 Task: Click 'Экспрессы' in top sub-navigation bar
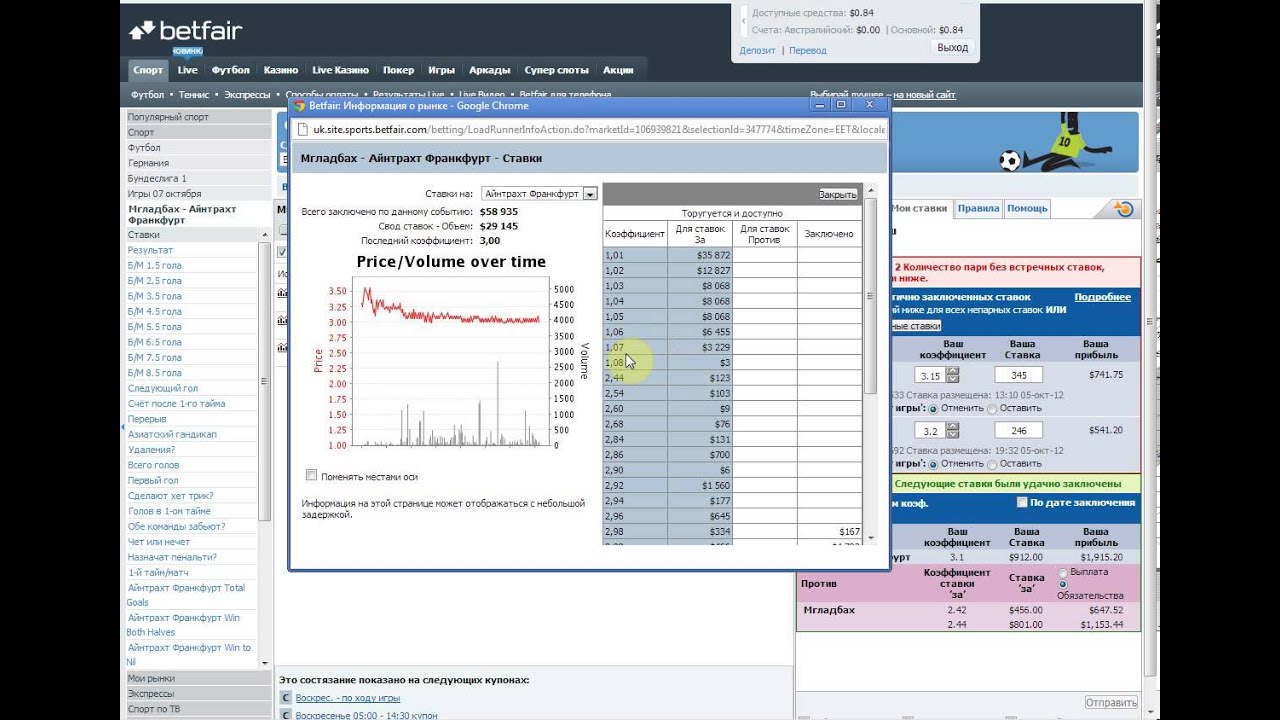click(247, 95)
